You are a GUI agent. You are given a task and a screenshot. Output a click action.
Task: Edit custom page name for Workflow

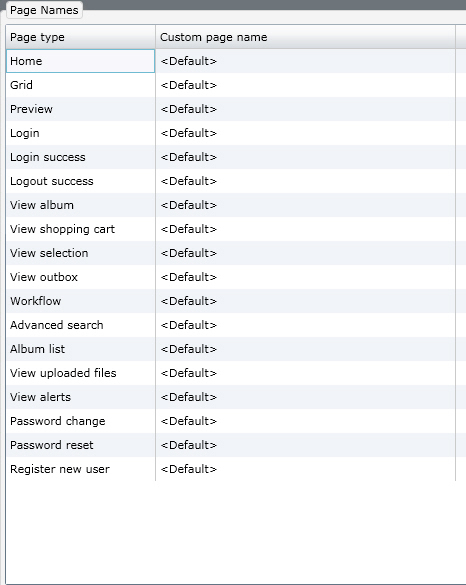(305, 301)
